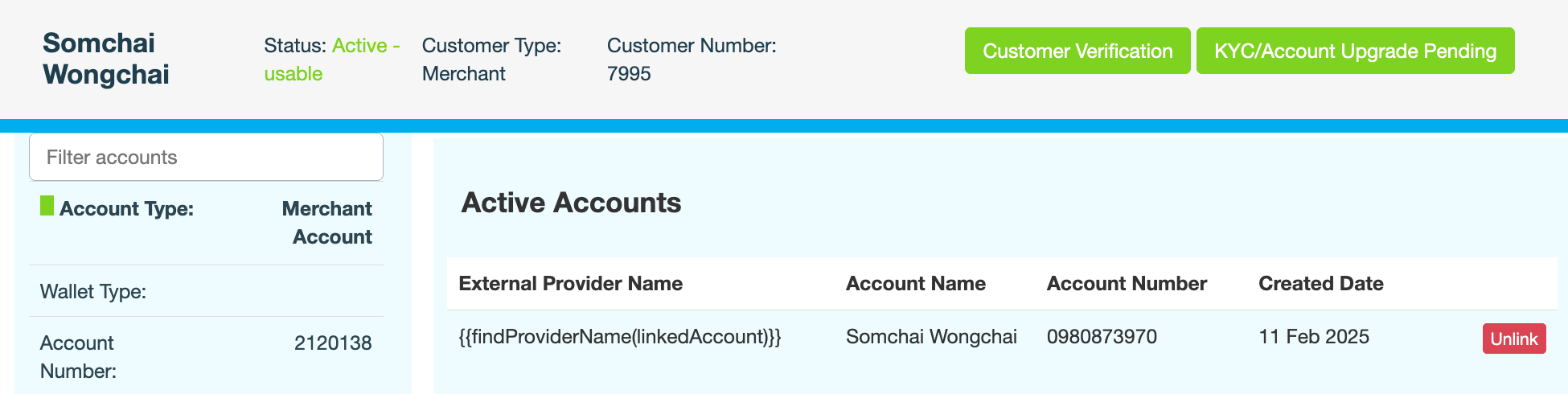The width and height of the screenshot is (1568, 394).
Task: Unlink the Somchai Wongchai linked account
Action: point(1513,339)
